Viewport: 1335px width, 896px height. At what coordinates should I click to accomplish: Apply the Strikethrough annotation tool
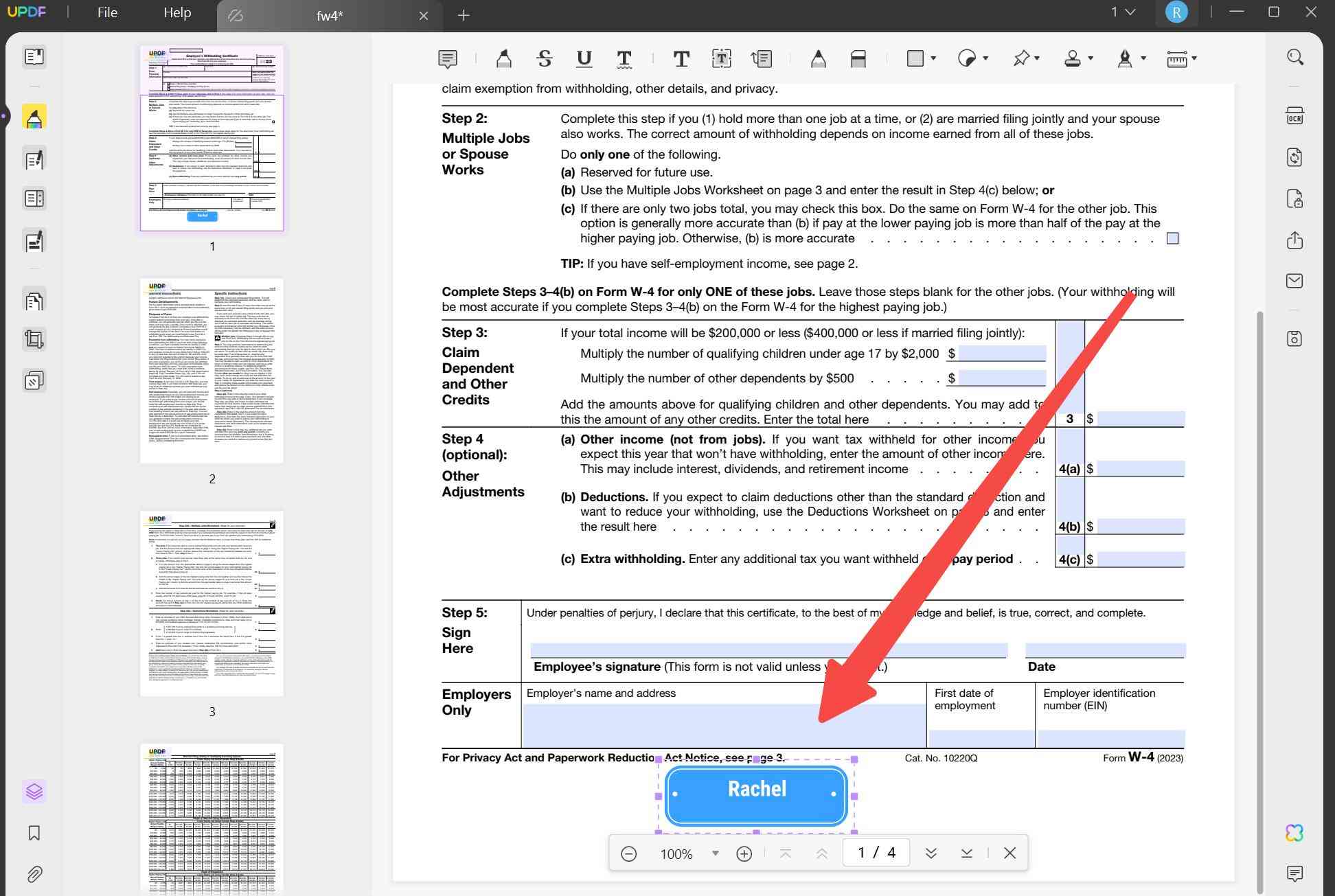[x=544, y=58]
